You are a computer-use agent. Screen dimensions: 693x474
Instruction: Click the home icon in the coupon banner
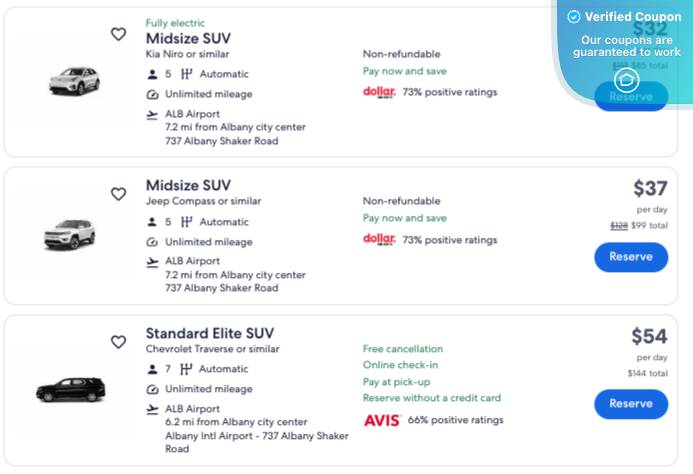(626, 80)
